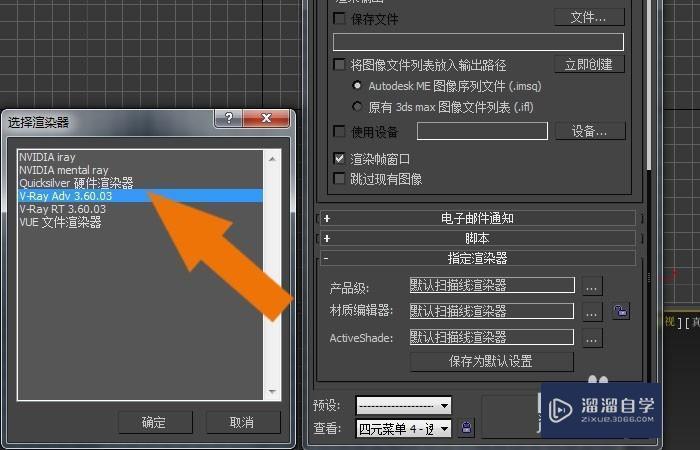700x450 pixels.
Task: Open 预设 dropdown
Action: (404, 406)
